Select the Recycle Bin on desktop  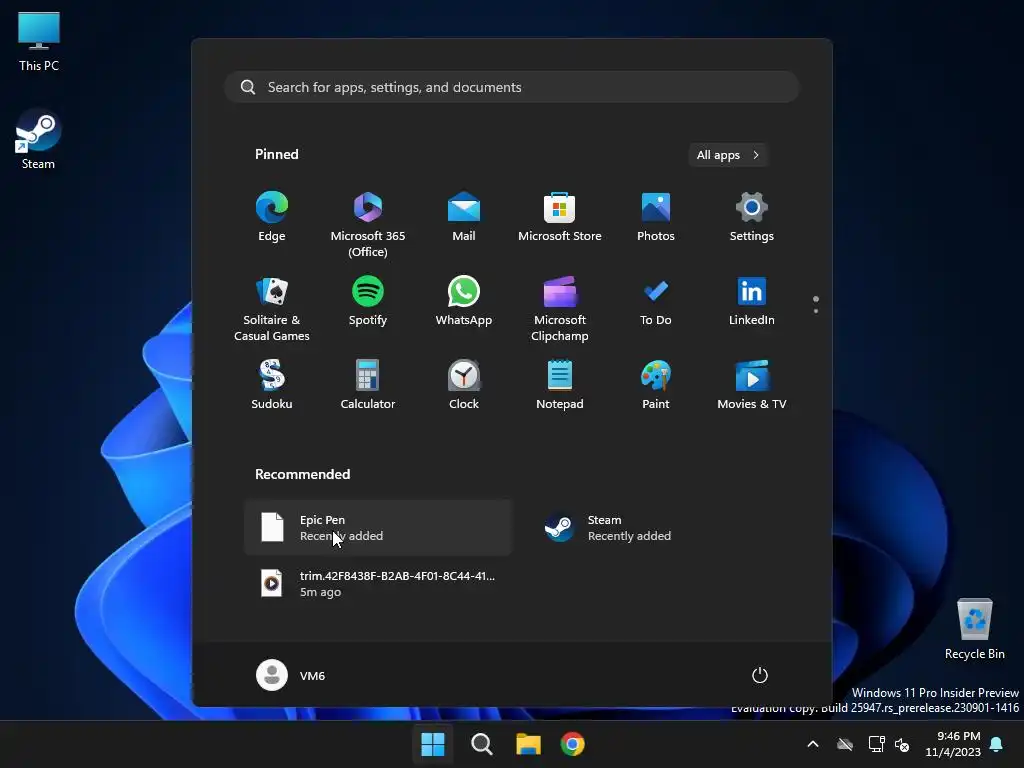click(974, 628)
